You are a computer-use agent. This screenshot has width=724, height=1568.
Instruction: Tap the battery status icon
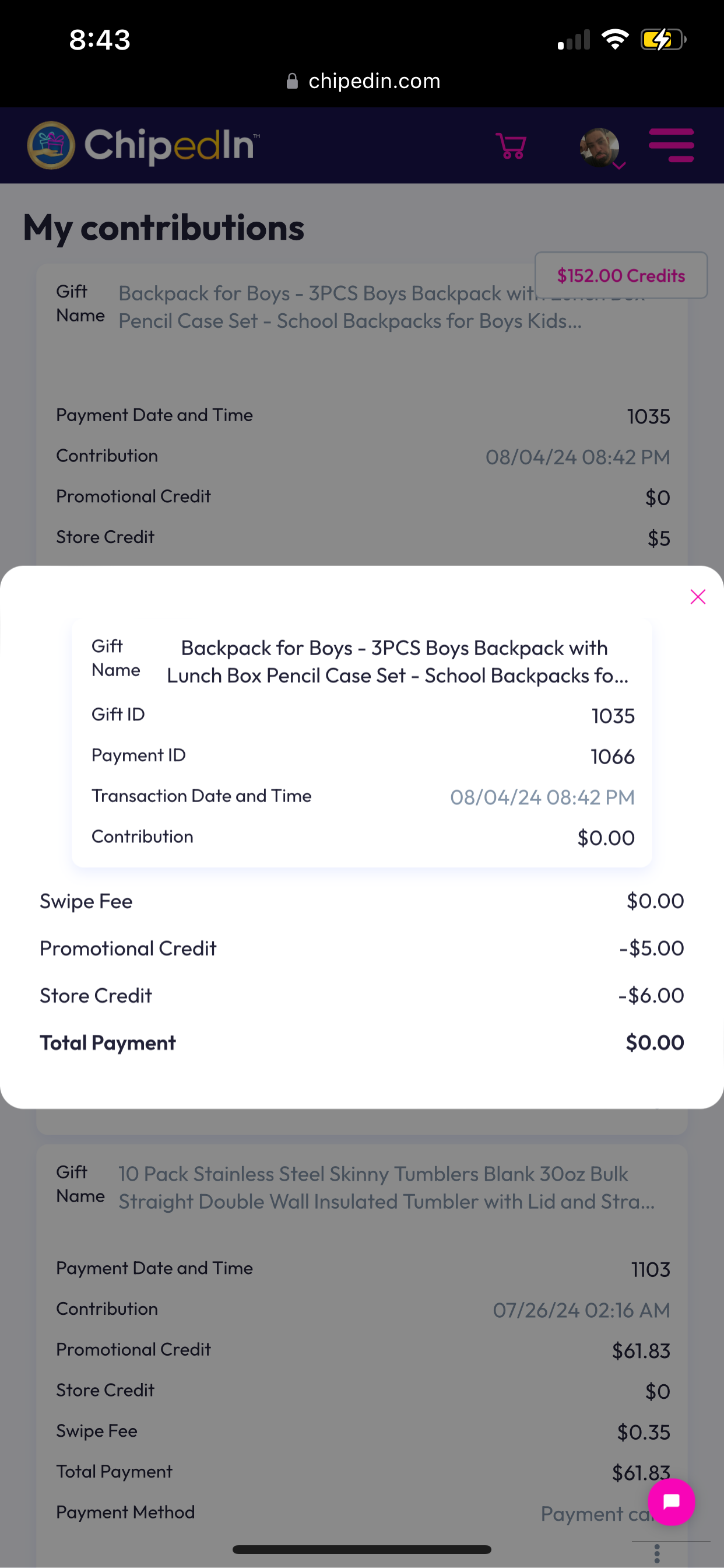[x=663, y=40]
